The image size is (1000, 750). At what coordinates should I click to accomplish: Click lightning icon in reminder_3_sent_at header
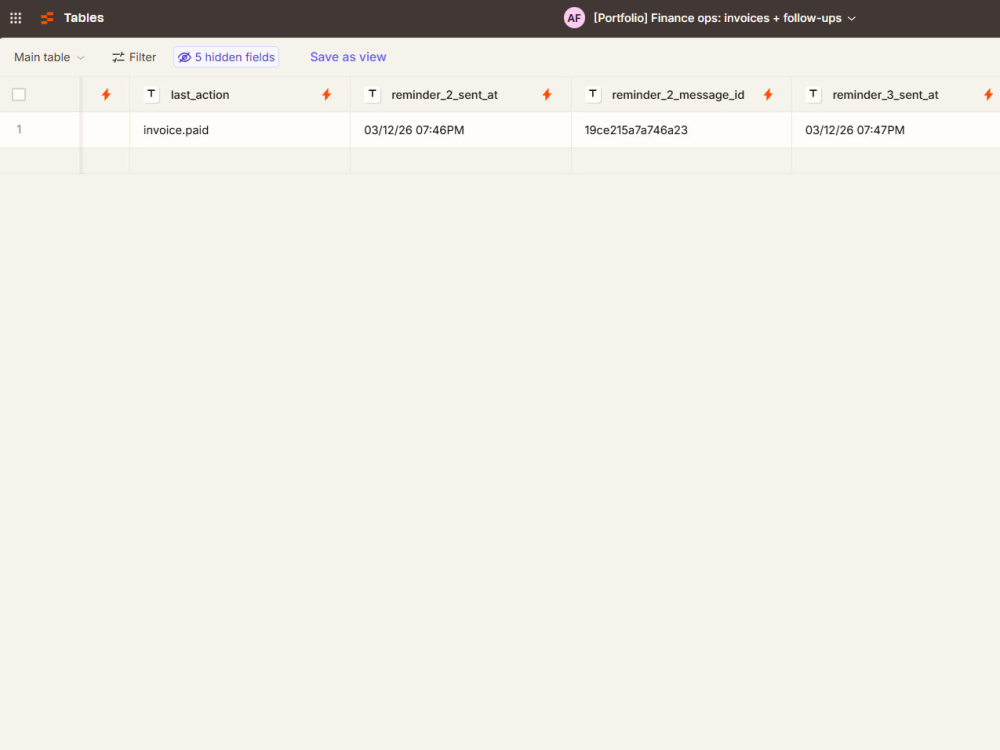tap(988, 94)
